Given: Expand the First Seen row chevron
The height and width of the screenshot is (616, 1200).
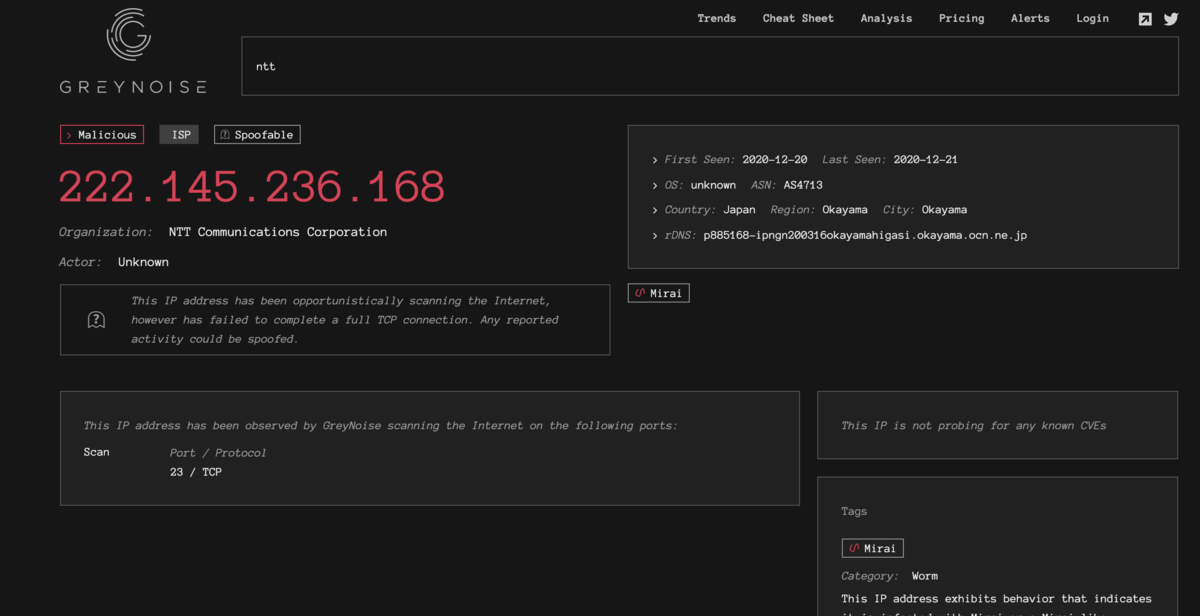Looking at the screenshot, I should (x=655, y=160).
